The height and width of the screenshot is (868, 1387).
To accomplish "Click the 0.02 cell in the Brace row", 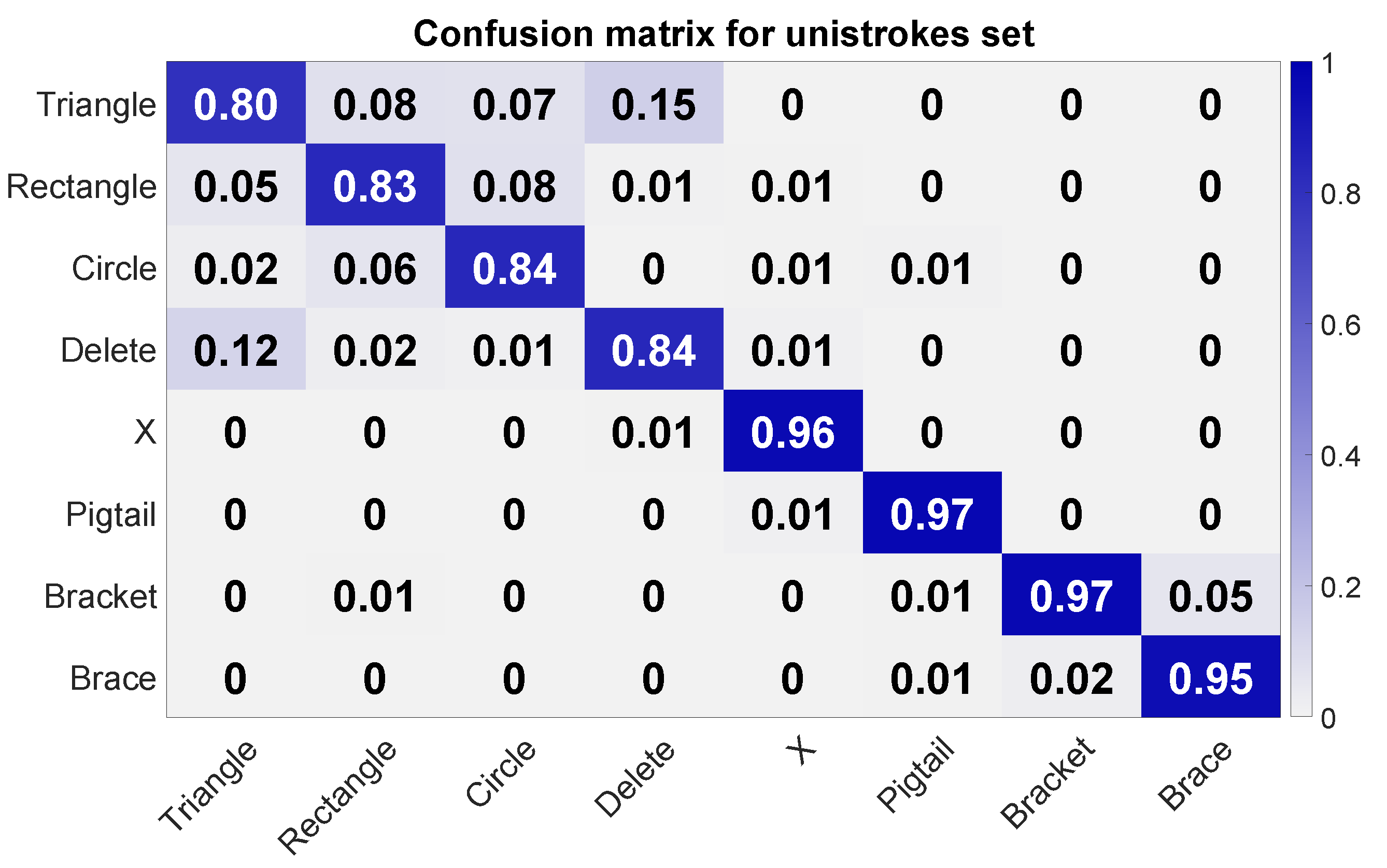I will pos(1071,677).
